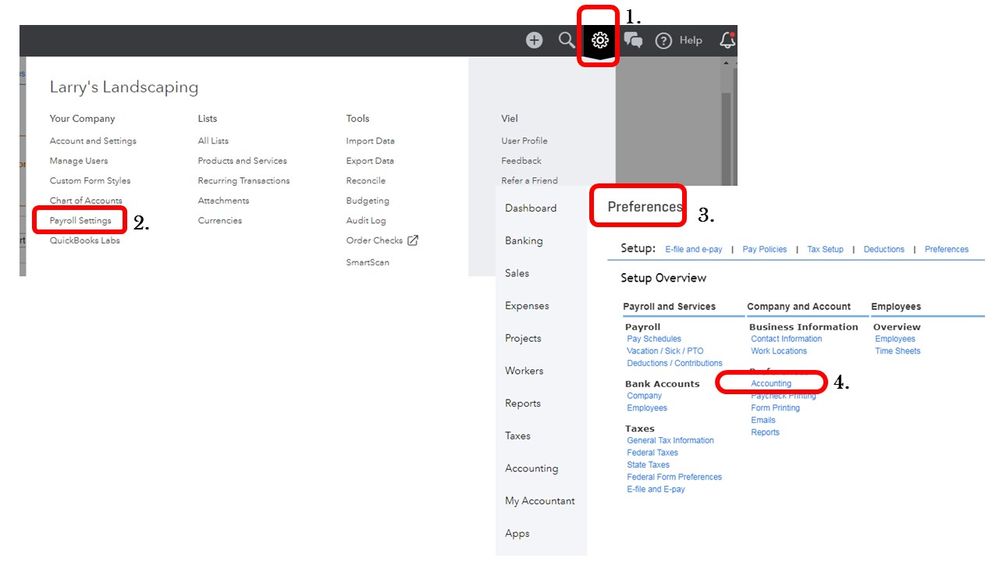999x562 pixels.
Task: Open Attachments list
Action: coord(223,200)
